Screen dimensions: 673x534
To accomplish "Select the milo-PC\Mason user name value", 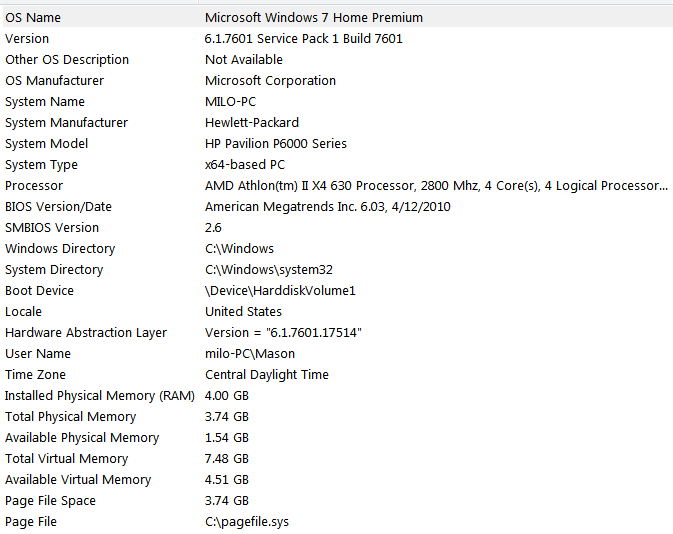I will pos(249,354).
